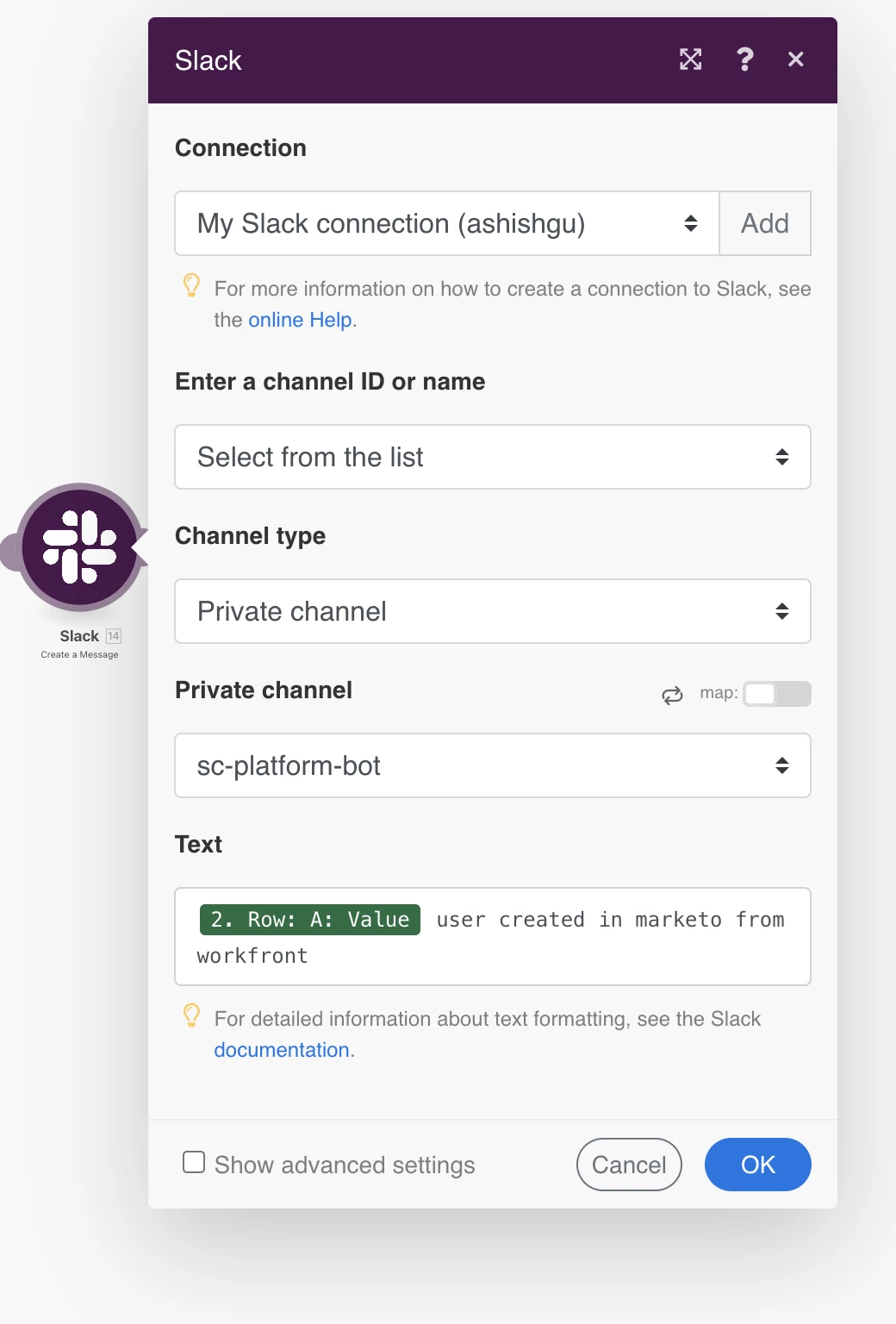Click the Add connection button
Image resolution: width=896 pixels, height=1324 pixels.
point(765,223)
